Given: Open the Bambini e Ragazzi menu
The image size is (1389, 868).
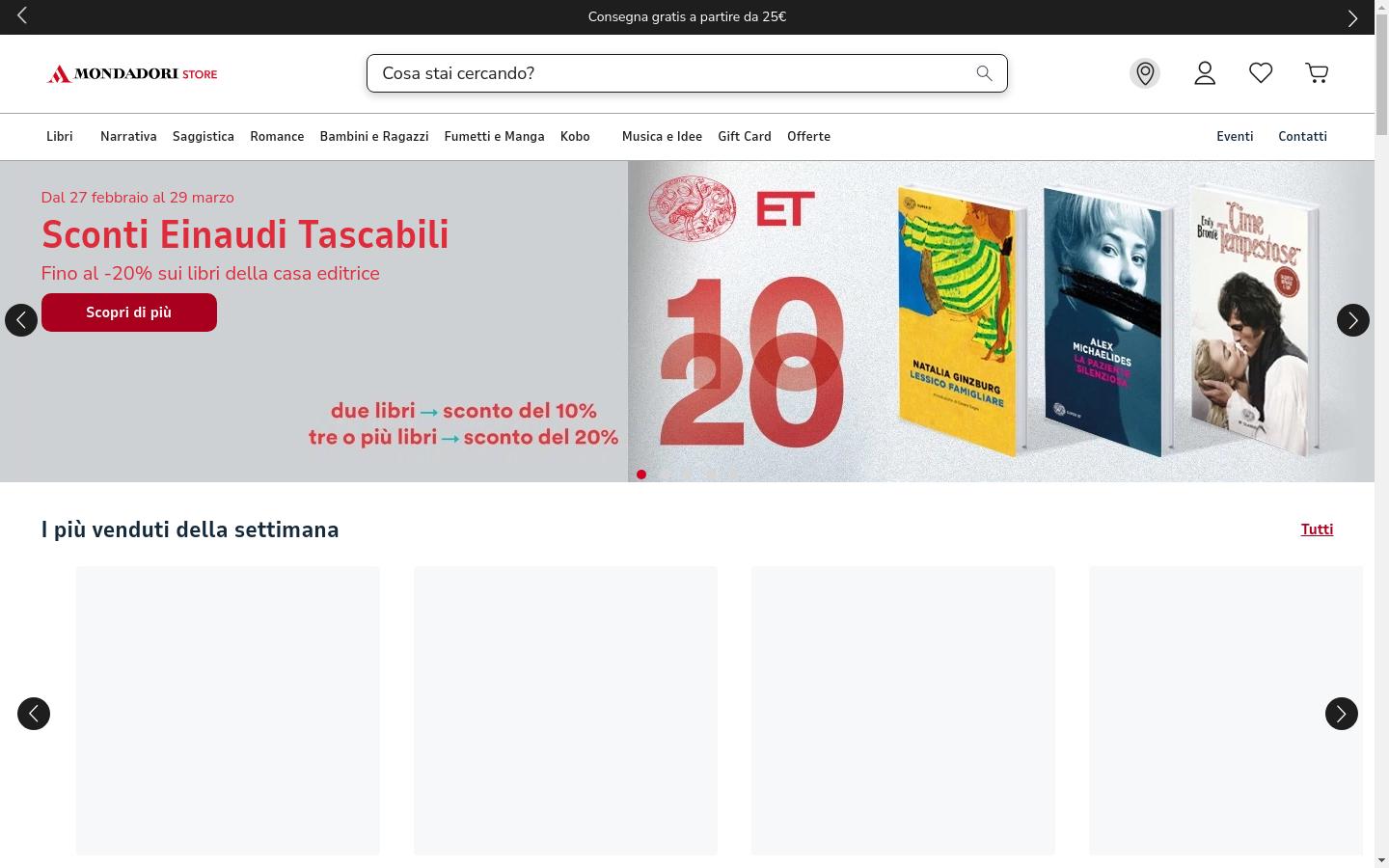Looking at the screenshot, I should pyautogui.click(x=374, y=137).
